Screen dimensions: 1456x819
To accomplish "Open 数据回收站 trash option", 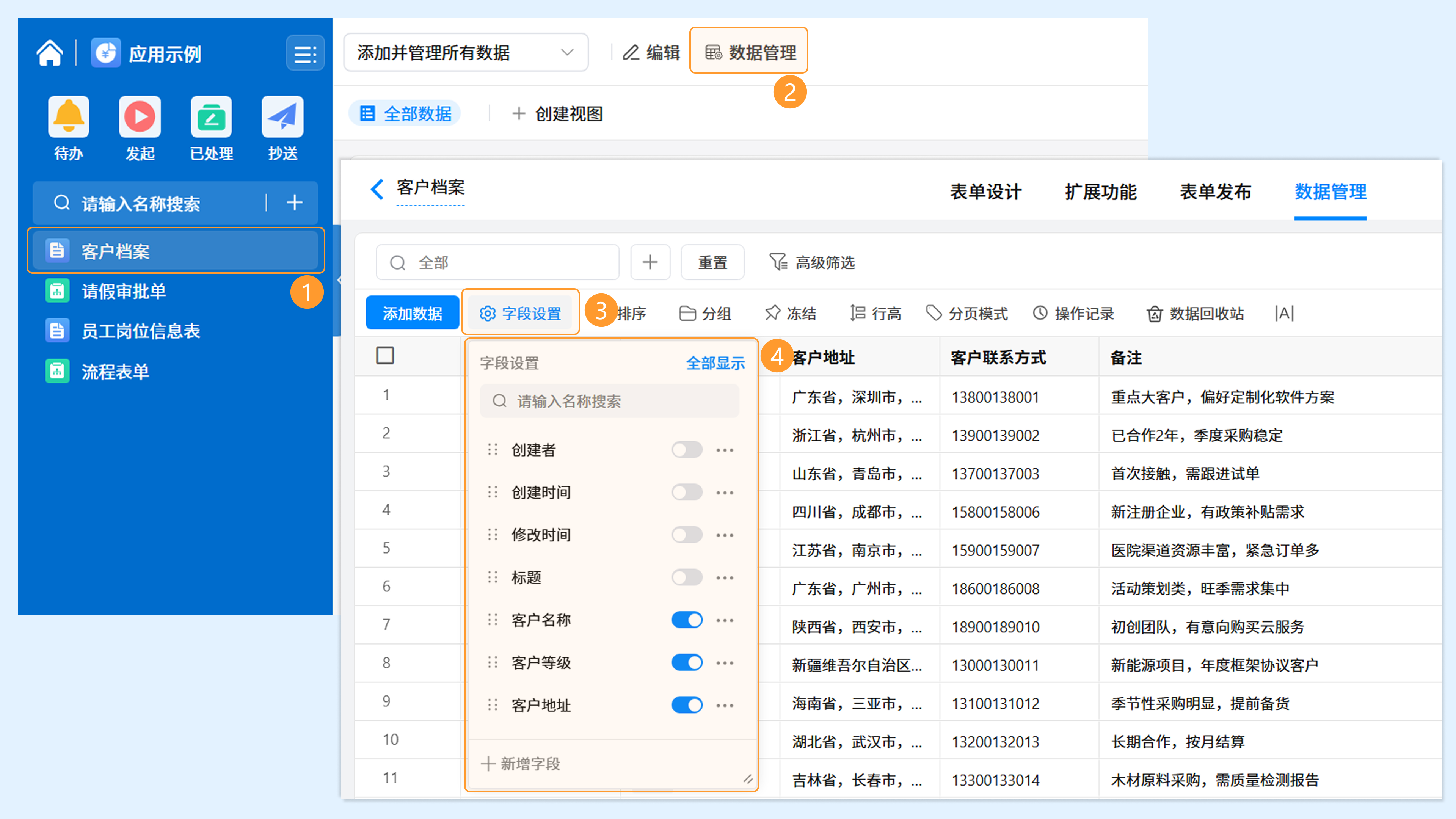I will 1195,313.
